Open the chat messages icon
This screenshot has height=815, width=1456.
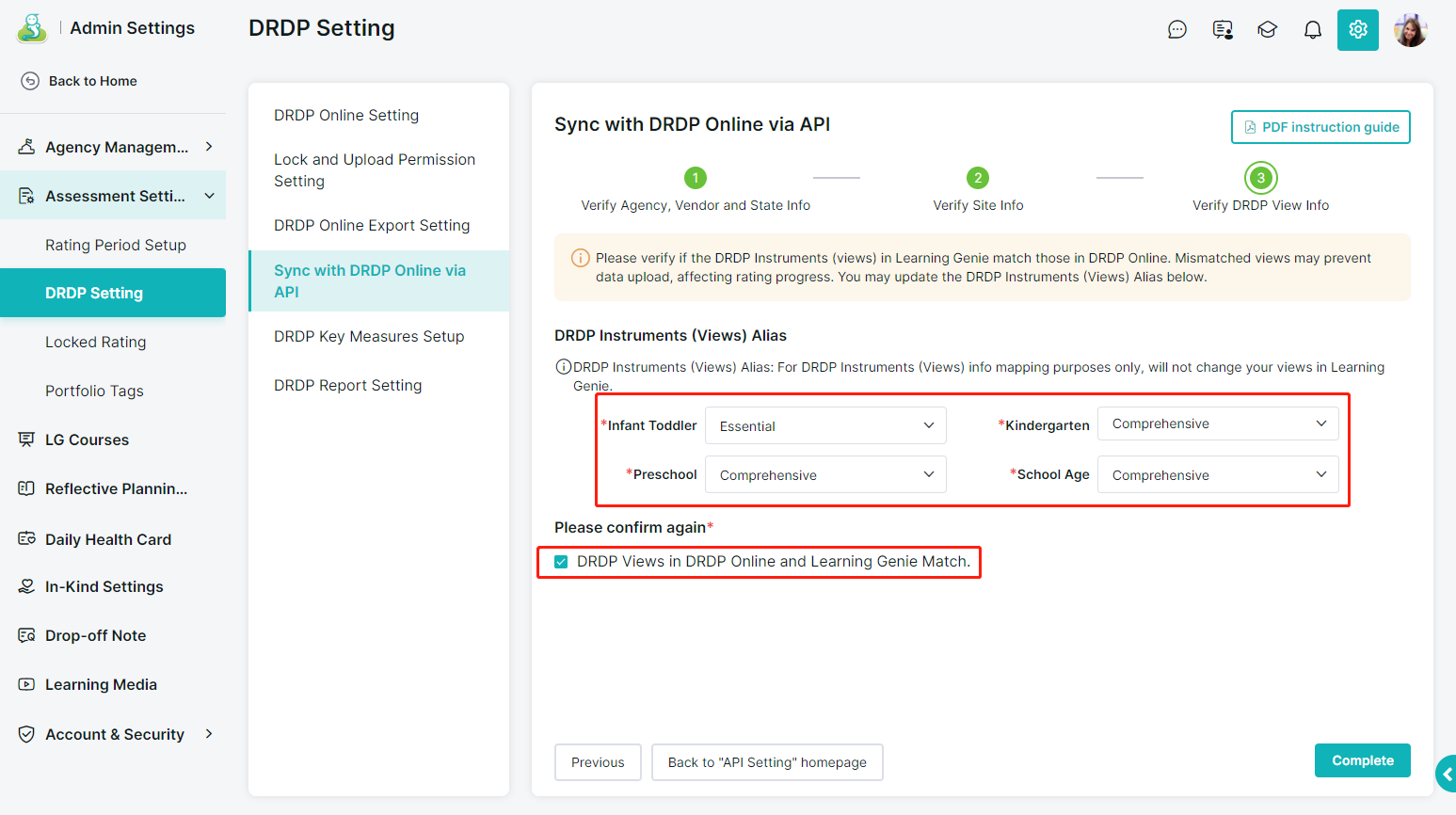(1176, 30)
